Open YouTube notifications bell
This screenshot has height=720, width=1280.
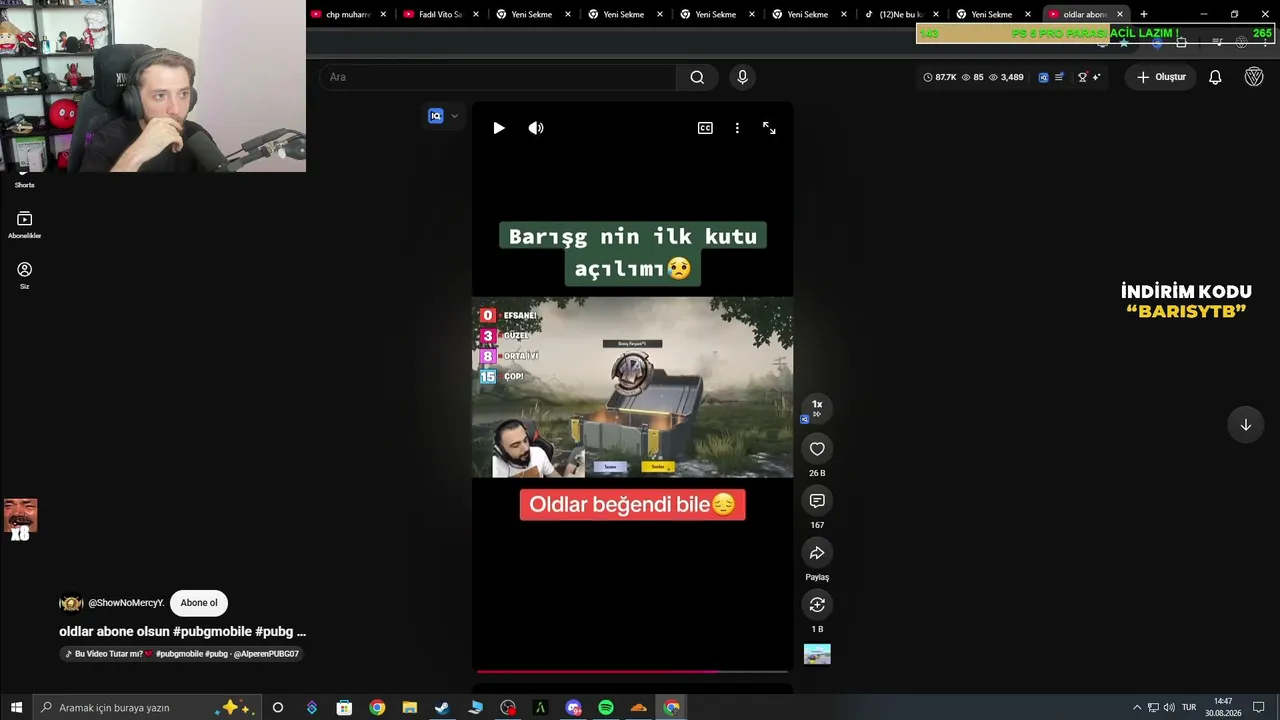1215,77
